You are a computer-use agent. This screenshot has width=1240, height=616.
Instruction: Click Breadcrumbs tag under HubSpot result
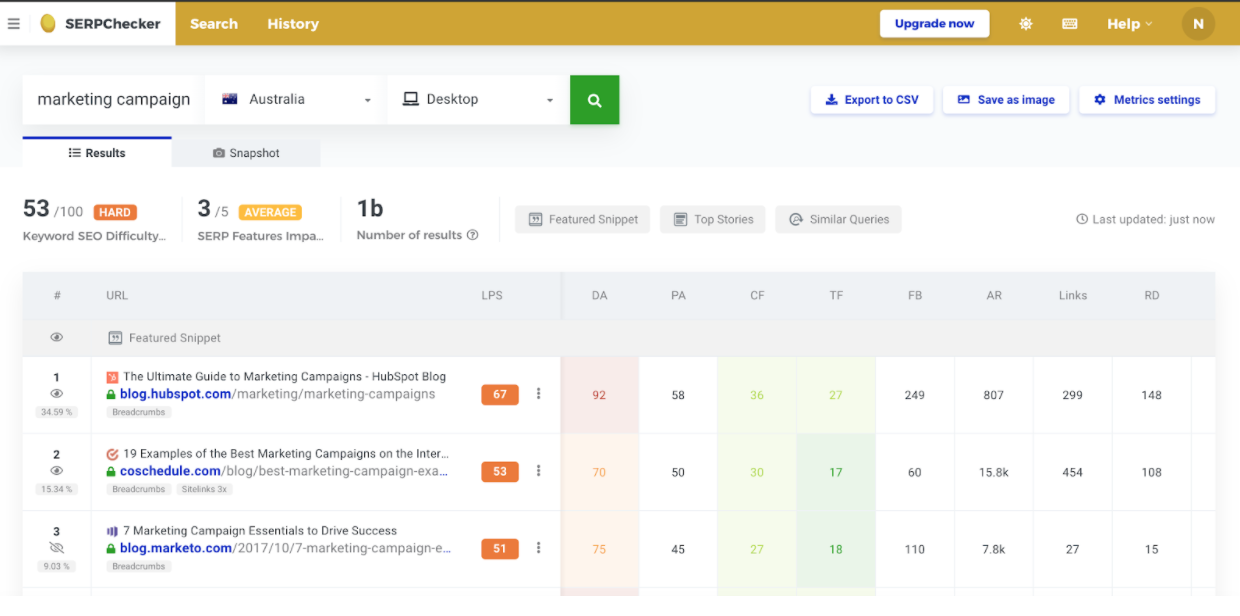(x=138, y=412)
